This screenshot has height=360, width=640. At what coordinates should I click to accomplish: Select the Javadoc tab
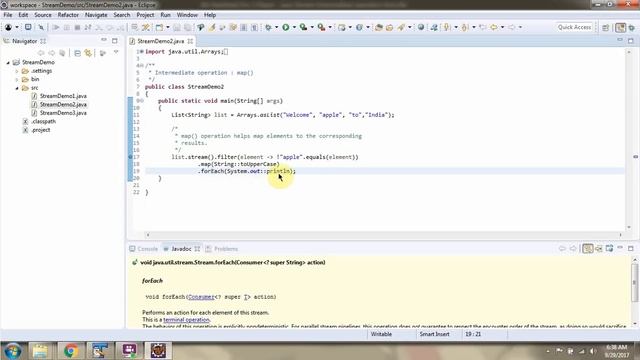click(x=181, y=249)
